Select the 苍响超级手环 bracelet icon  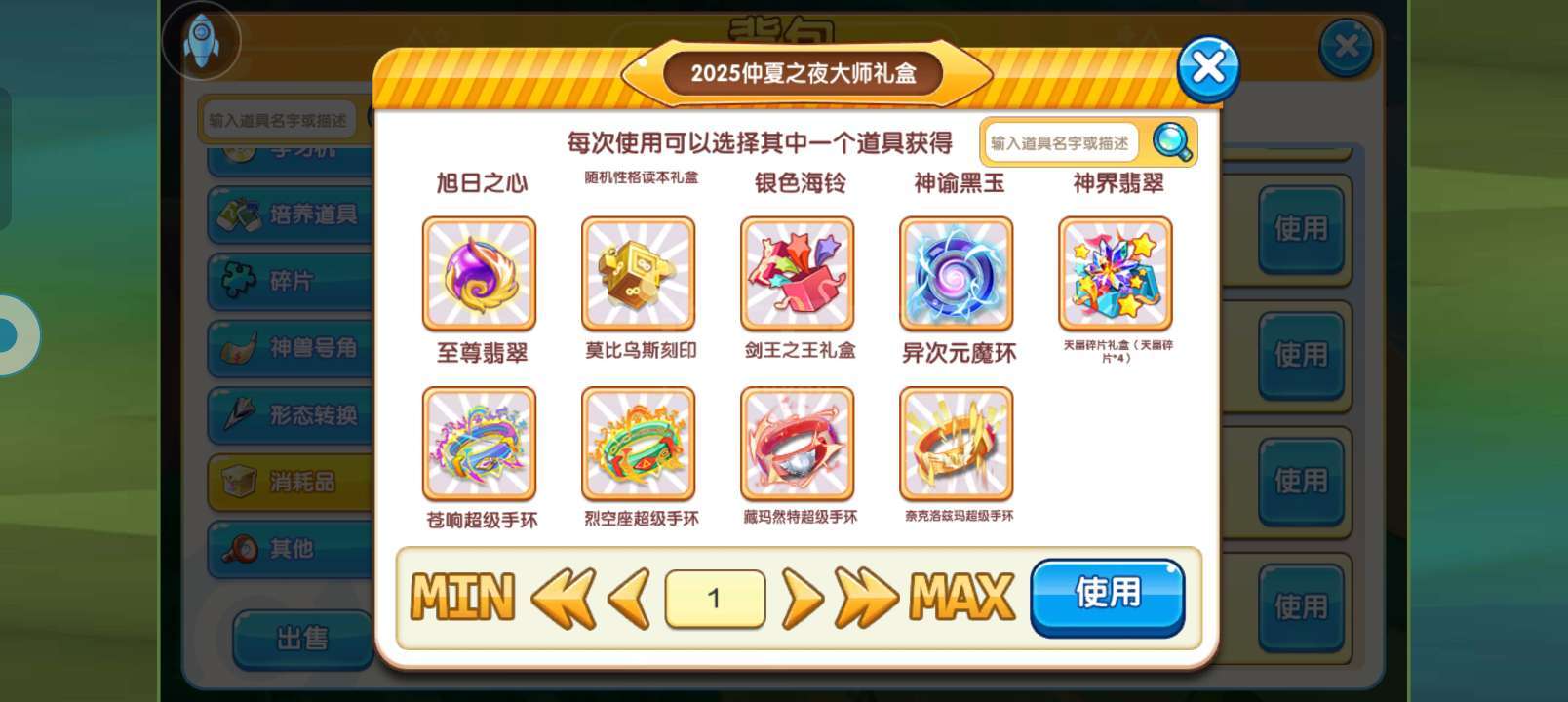pos(479,444)
